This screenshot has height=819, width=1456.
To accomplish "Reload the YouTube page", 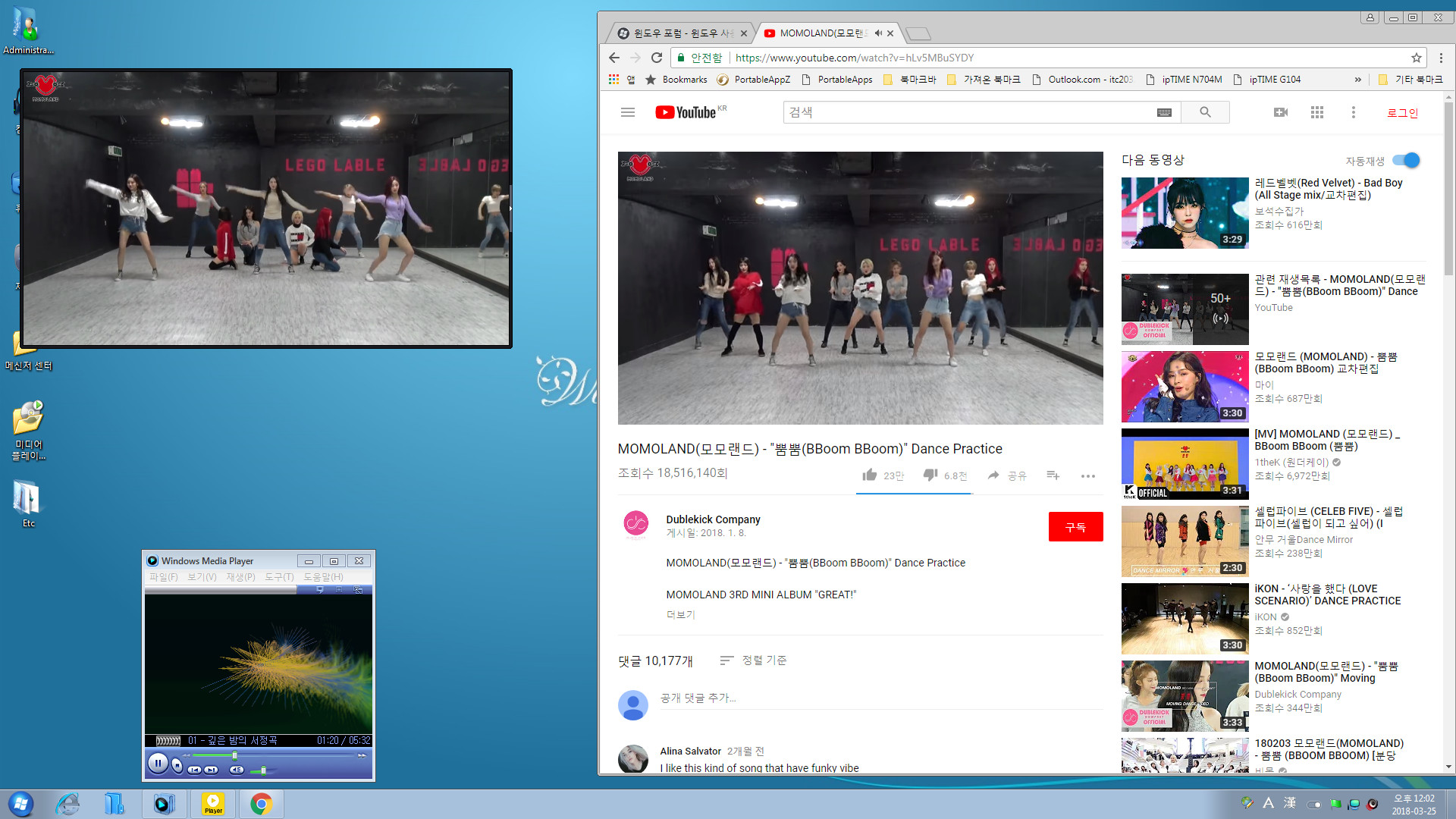I will (x=657, y=58).
